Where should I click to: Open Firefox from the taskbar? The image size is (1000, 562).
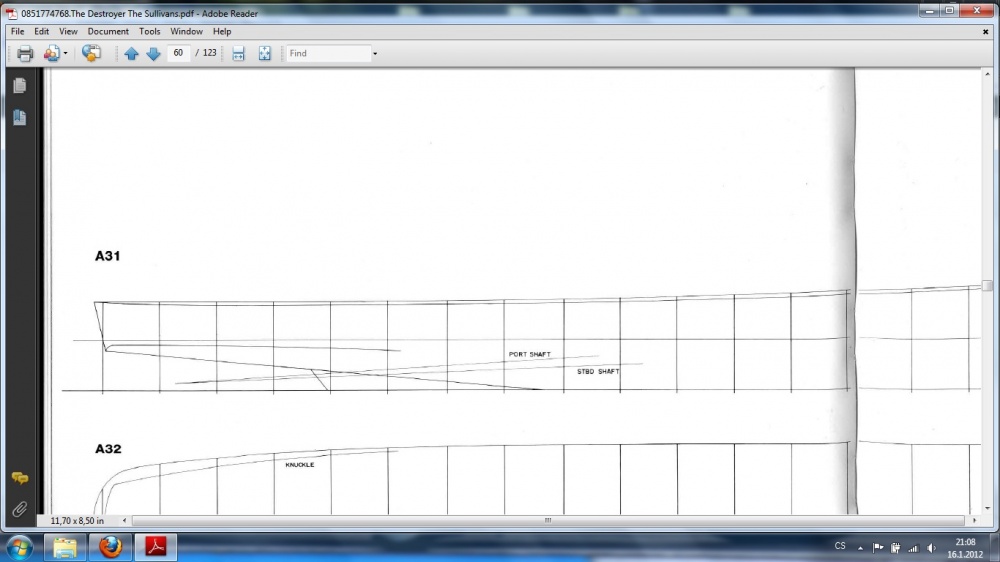point(110,547)
